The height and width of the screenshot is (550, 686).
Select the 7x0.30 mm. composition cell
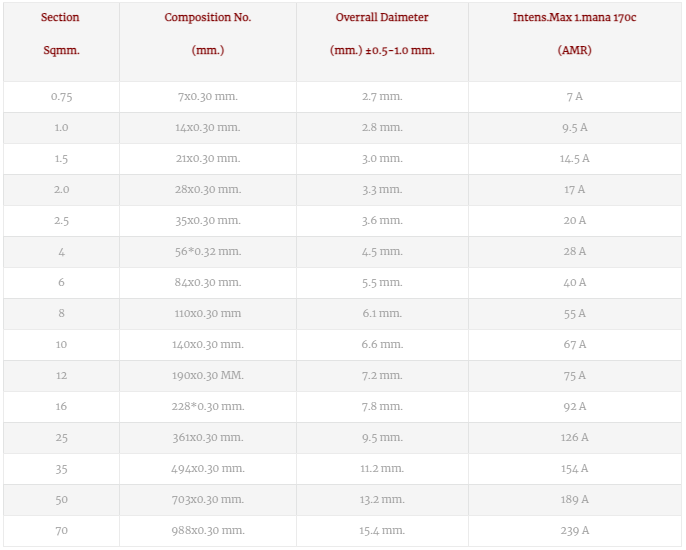coord(208,97)
